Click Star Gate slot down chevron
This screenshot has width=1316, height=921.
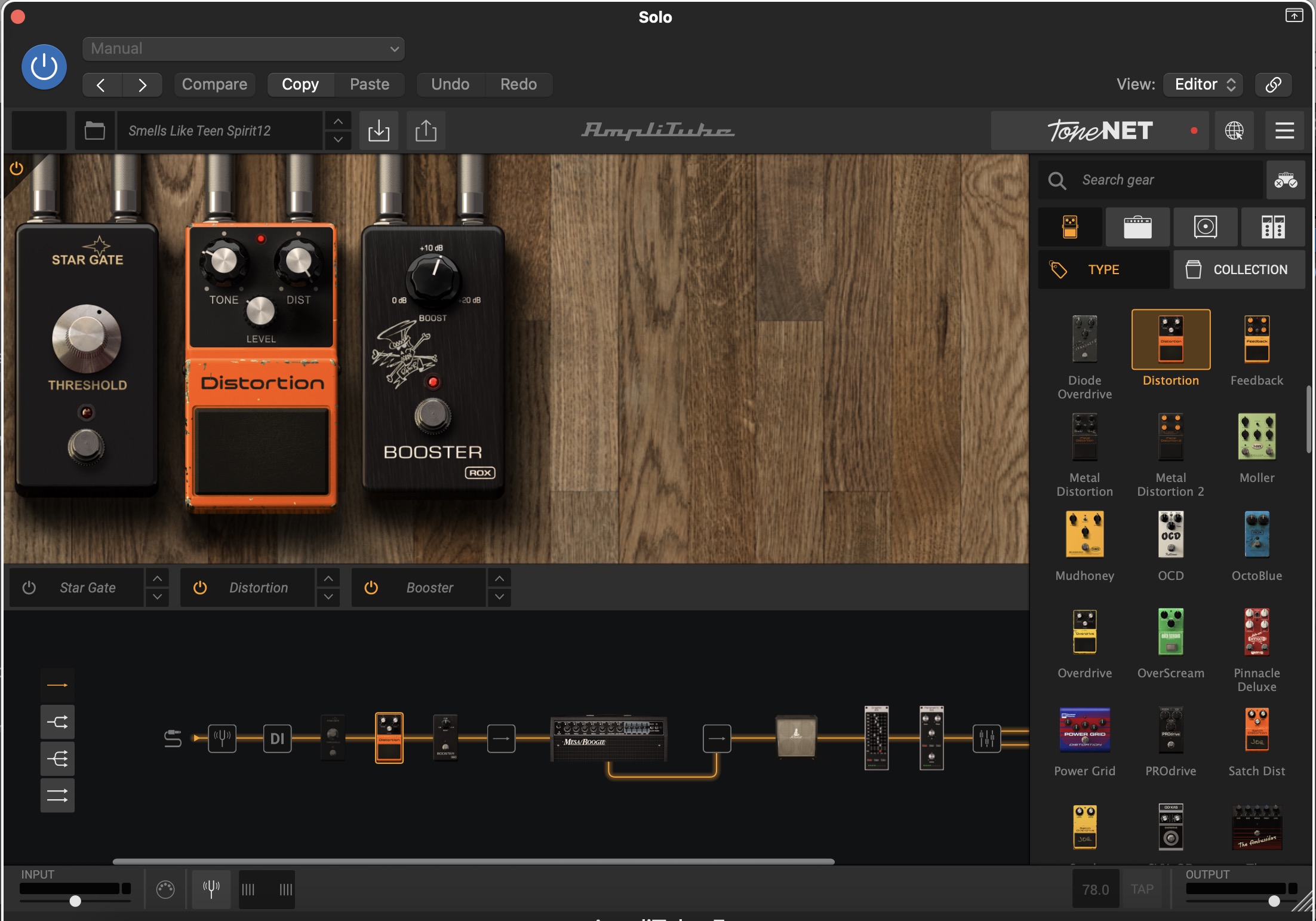tap(157, 597)
